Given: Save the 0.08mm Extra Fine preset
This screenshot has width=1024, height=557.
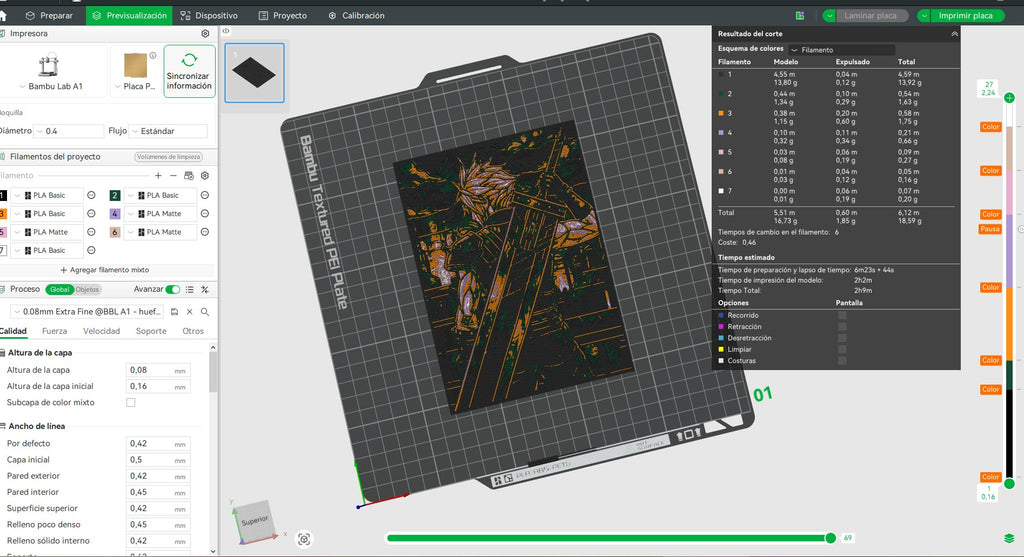Looking at the screenshot, I should click(174, 312).
